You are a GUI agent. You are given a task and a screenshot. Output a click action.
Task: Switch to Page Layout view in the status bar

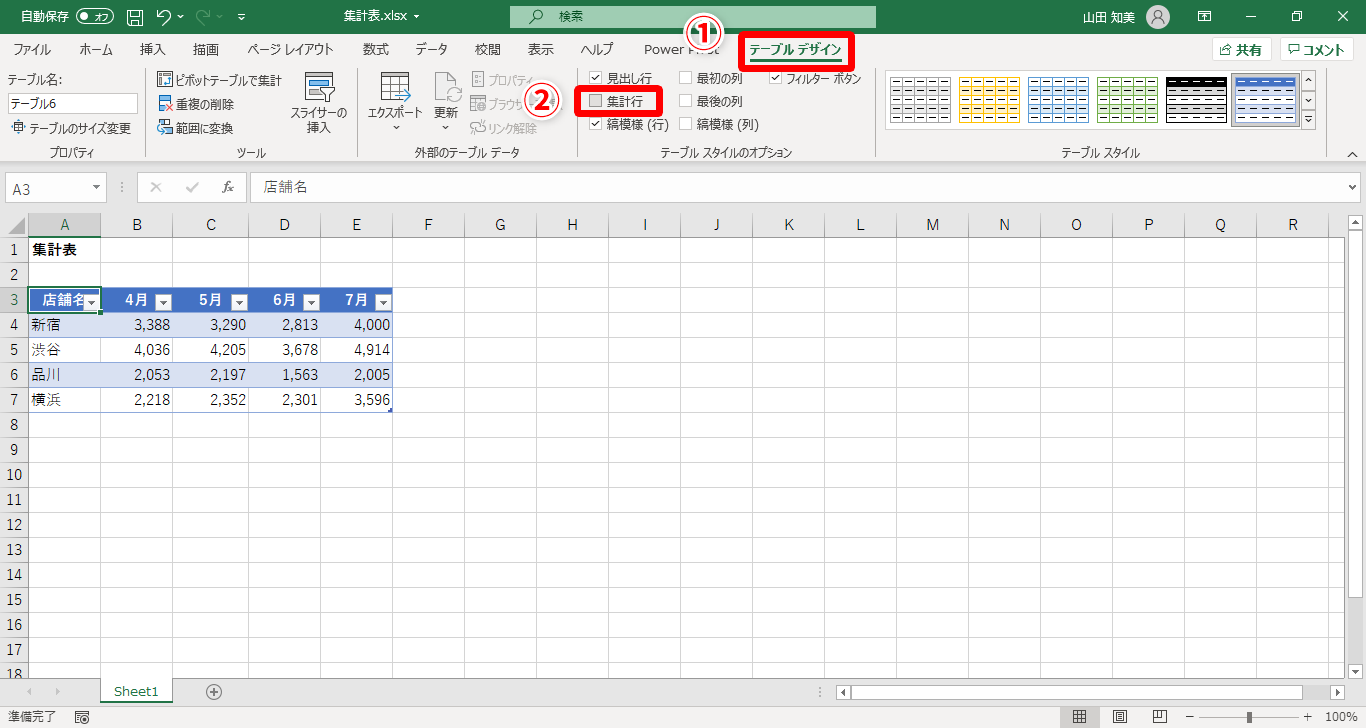click(x=1120, y=717)
